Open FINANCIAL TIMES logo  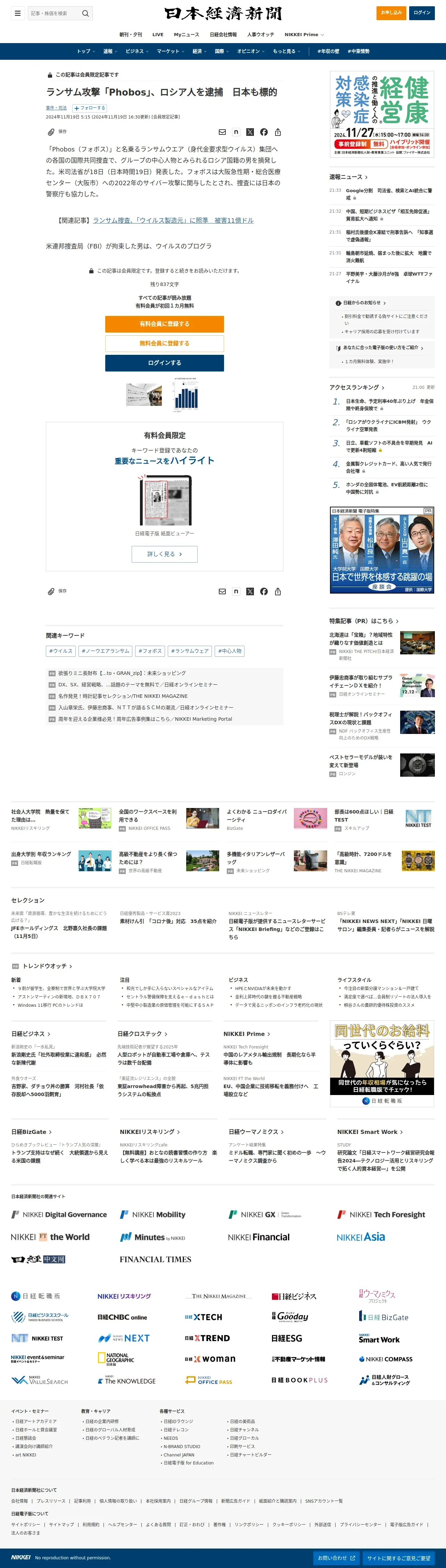155,1259
